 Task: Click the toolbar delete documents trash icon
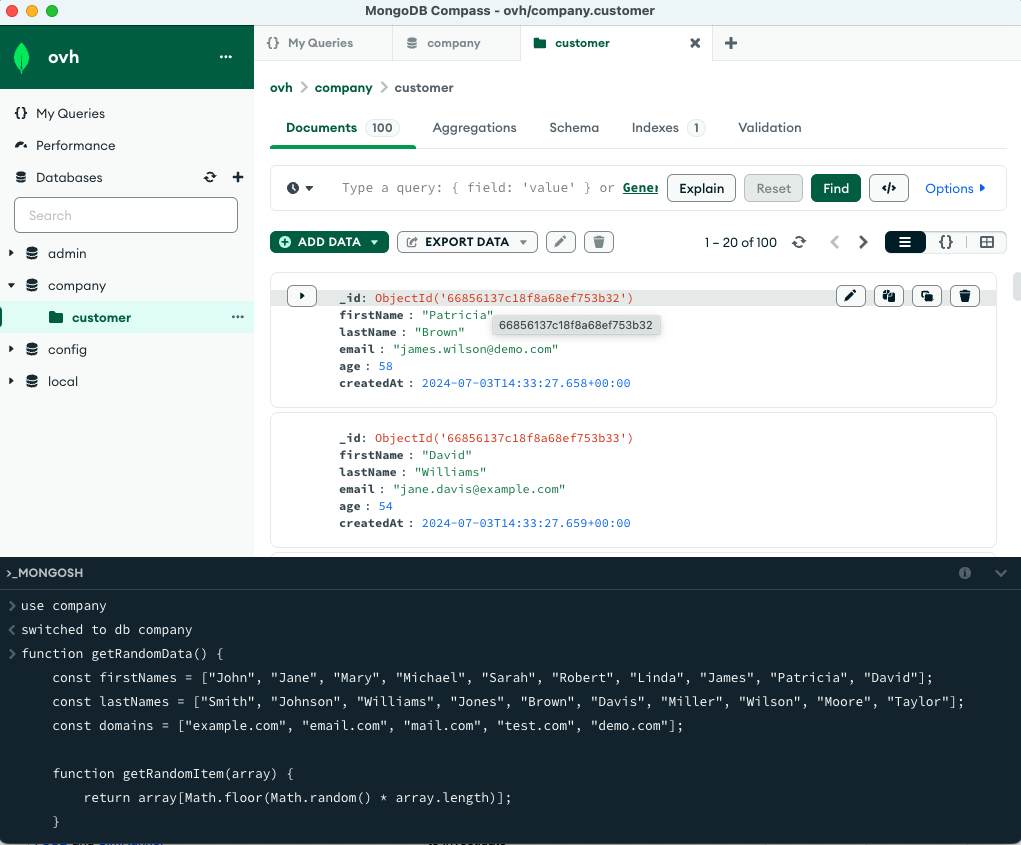click(599, 242)
